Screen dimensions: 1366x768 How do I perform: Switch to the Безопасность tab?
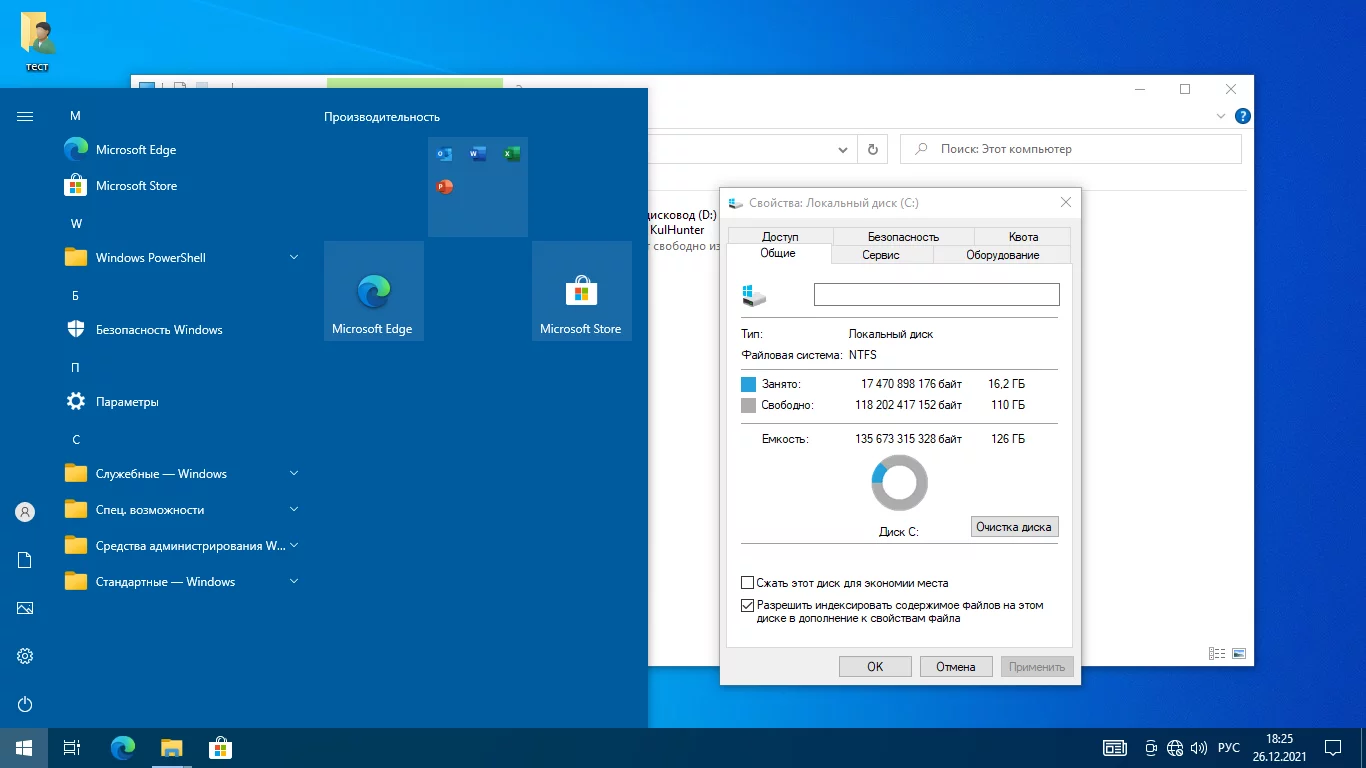(x=902, y=237)
